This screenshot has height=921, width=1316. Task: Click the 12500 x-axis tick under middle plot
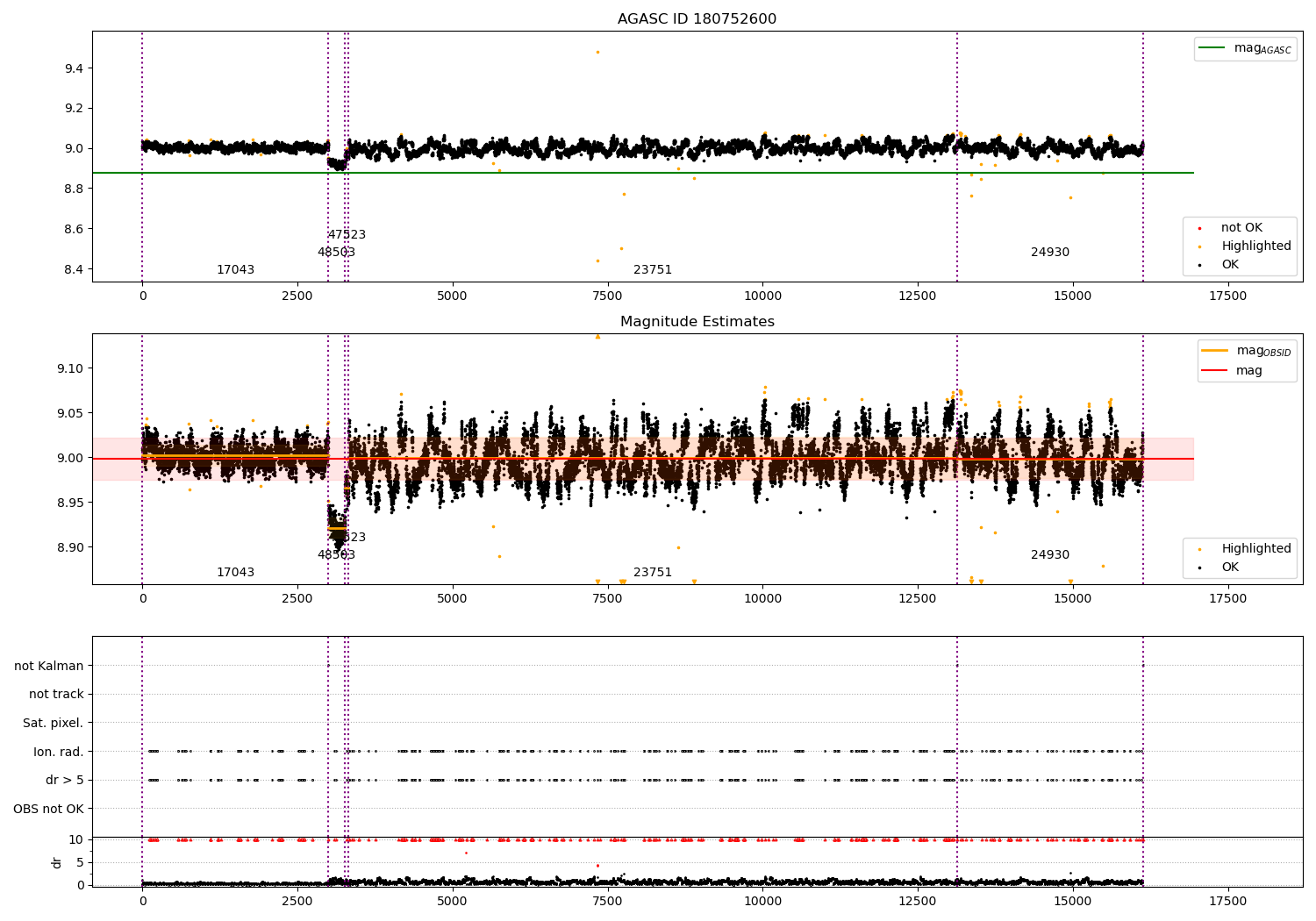click(917, 599)
